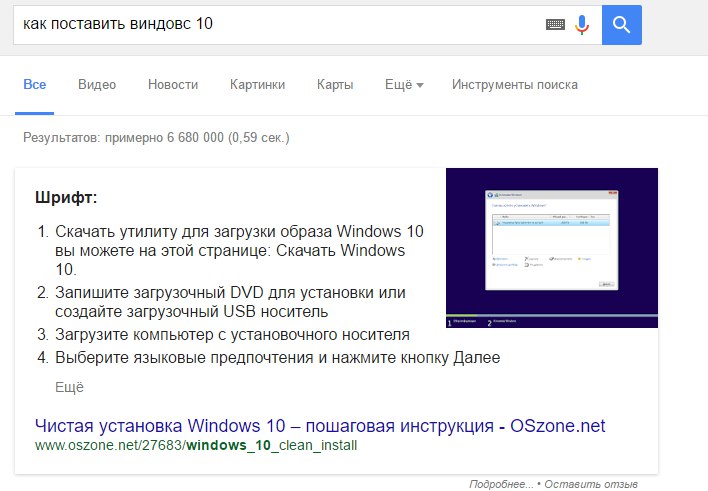Viewport: 708px width, 491px height.
Task: Click step 3 text Загрузите компьютер
Action: [232, 335]
